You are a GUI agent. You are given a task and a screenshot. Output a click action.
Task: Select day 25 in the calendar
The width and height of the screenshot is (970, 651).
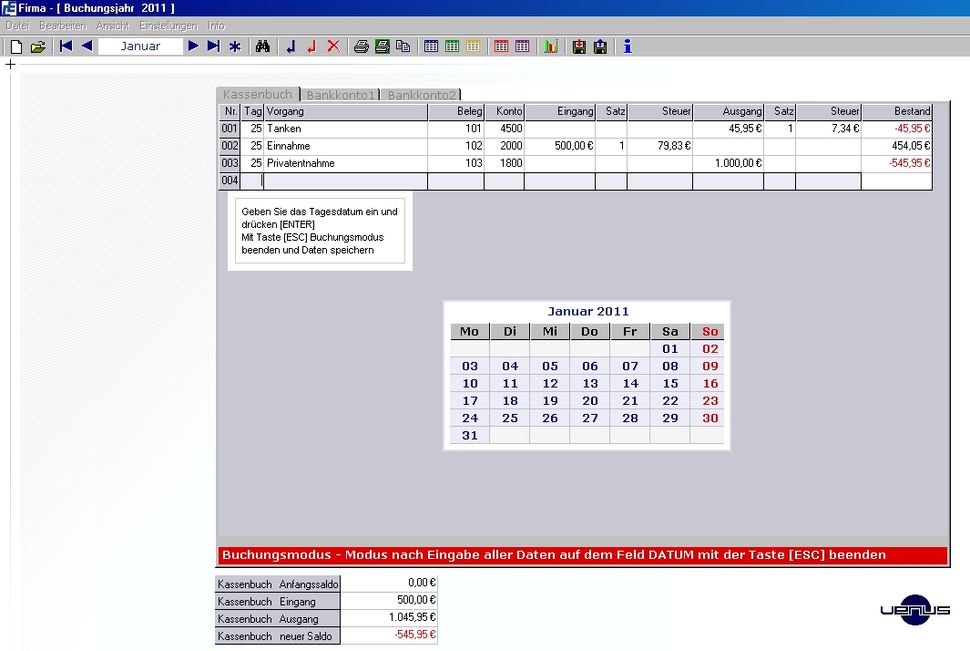[510, 418]
